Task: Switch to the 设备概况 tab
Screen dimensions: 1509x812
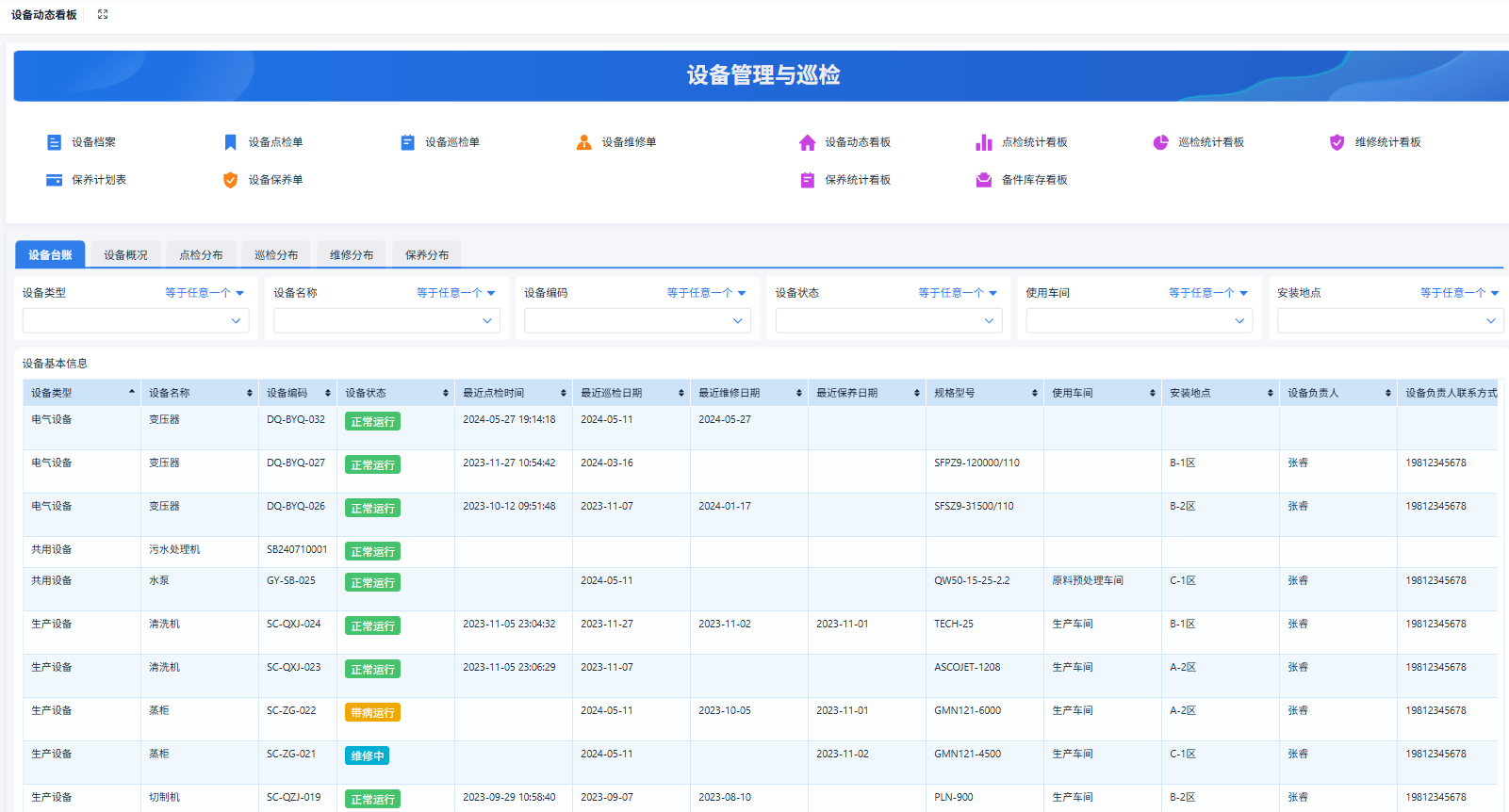Action: [125, 254]
